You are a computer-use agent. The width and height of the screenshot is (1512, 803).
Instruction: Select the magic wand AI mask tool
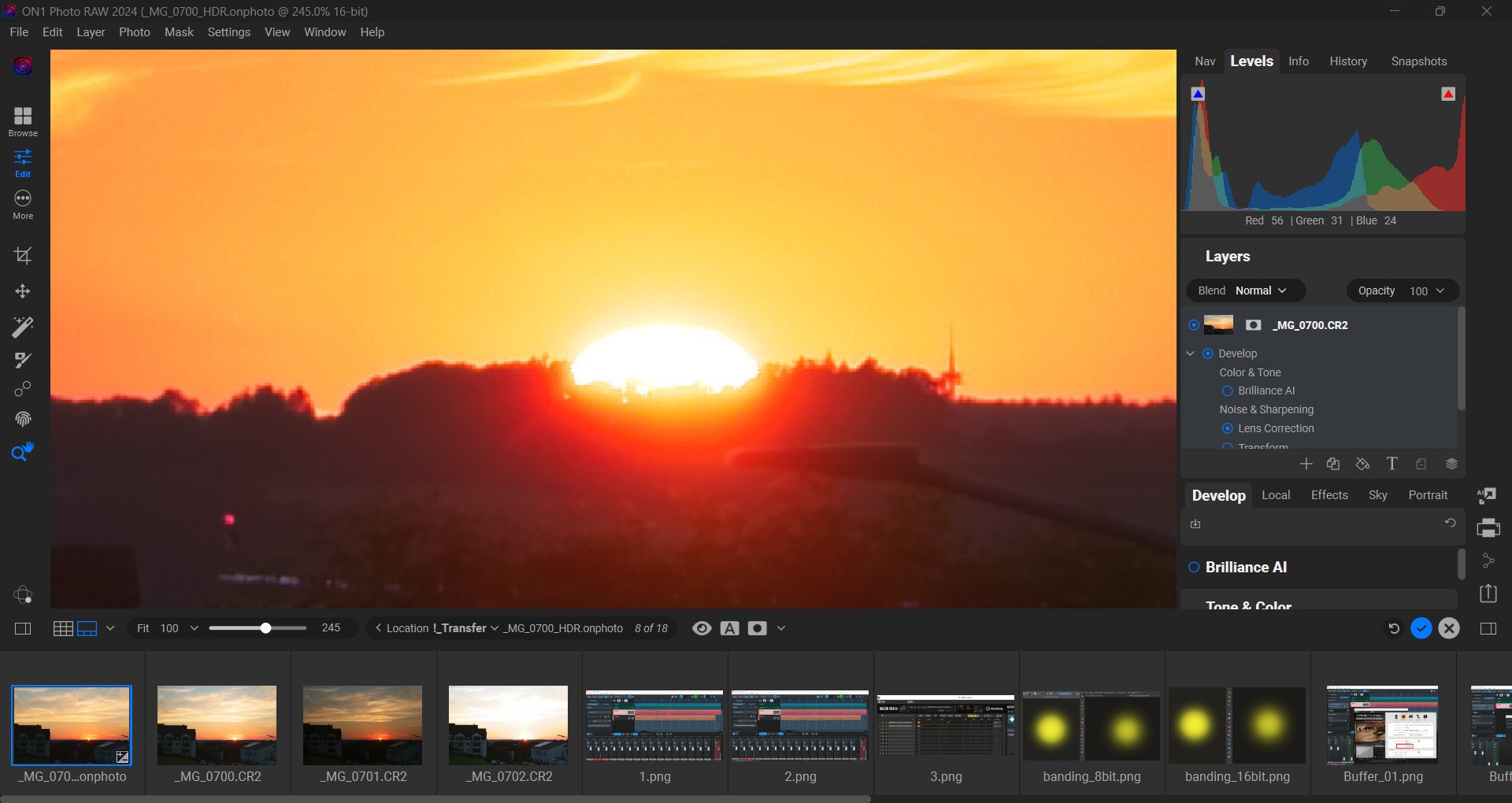[x=23, y=326]
